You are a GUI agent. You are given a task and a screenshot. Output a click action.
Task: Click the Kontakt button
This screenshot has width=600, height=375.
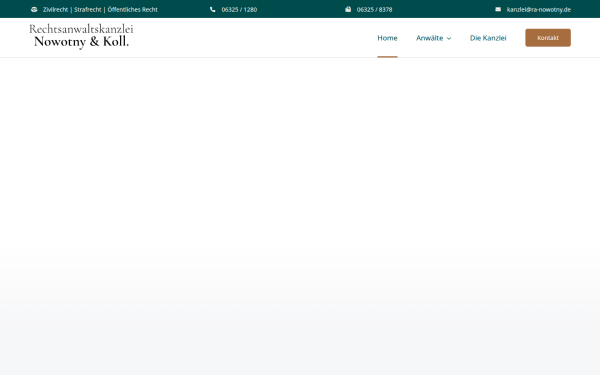[x=548, y=38]
